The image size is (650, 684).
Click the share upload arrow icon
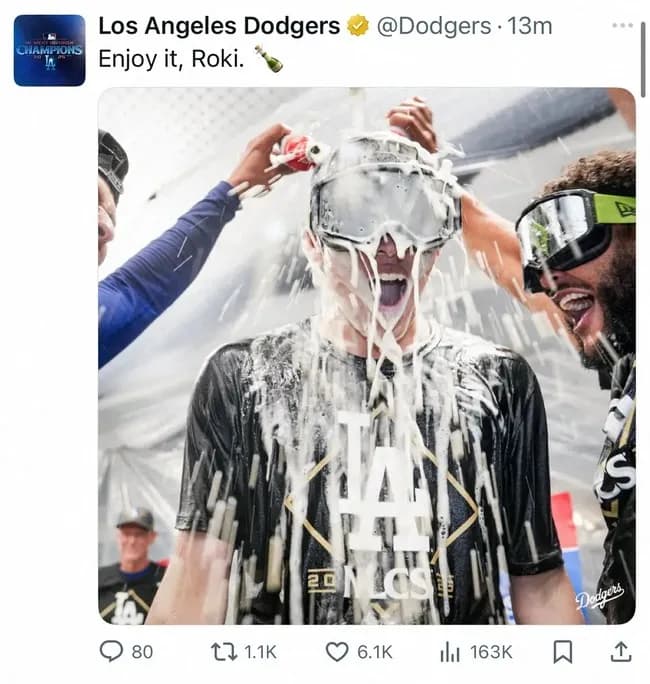coord(620,652)
